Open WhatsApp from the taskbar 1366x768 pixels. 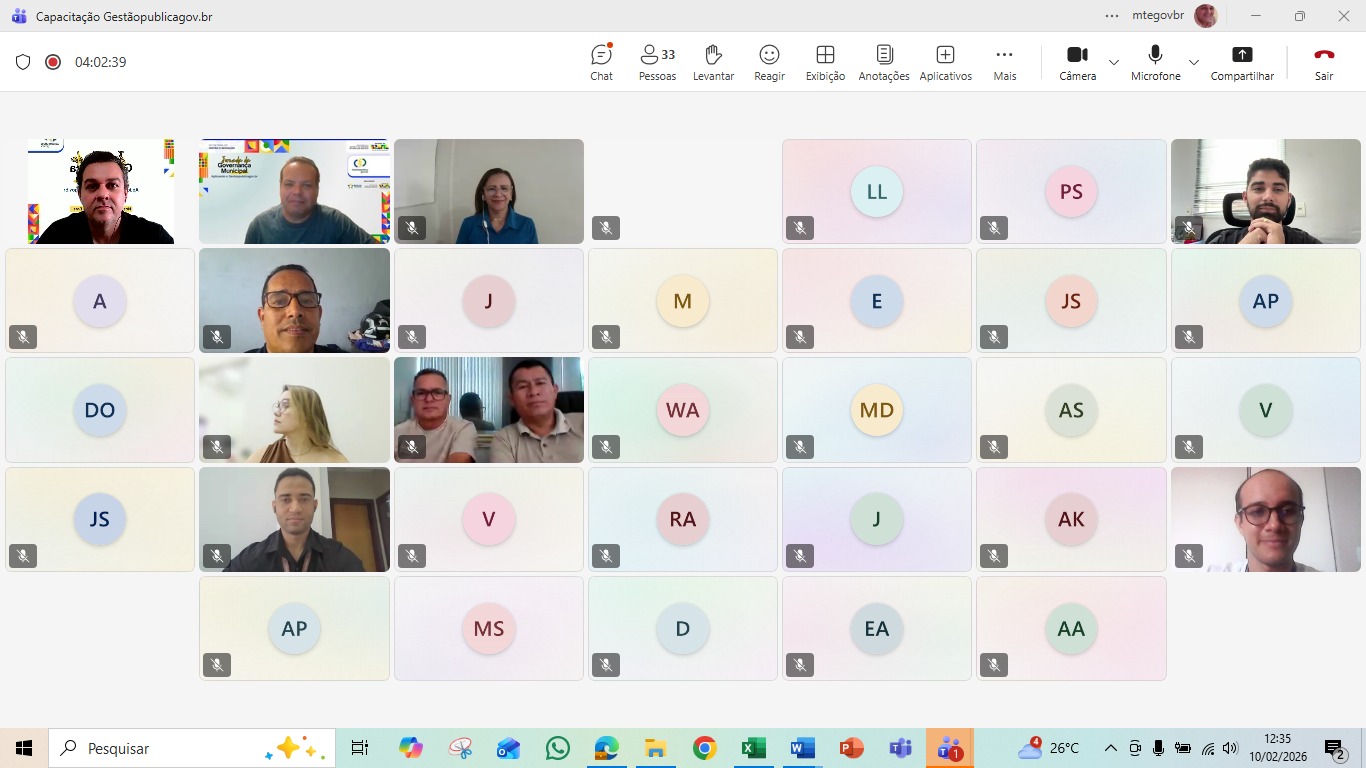point(558,748)
